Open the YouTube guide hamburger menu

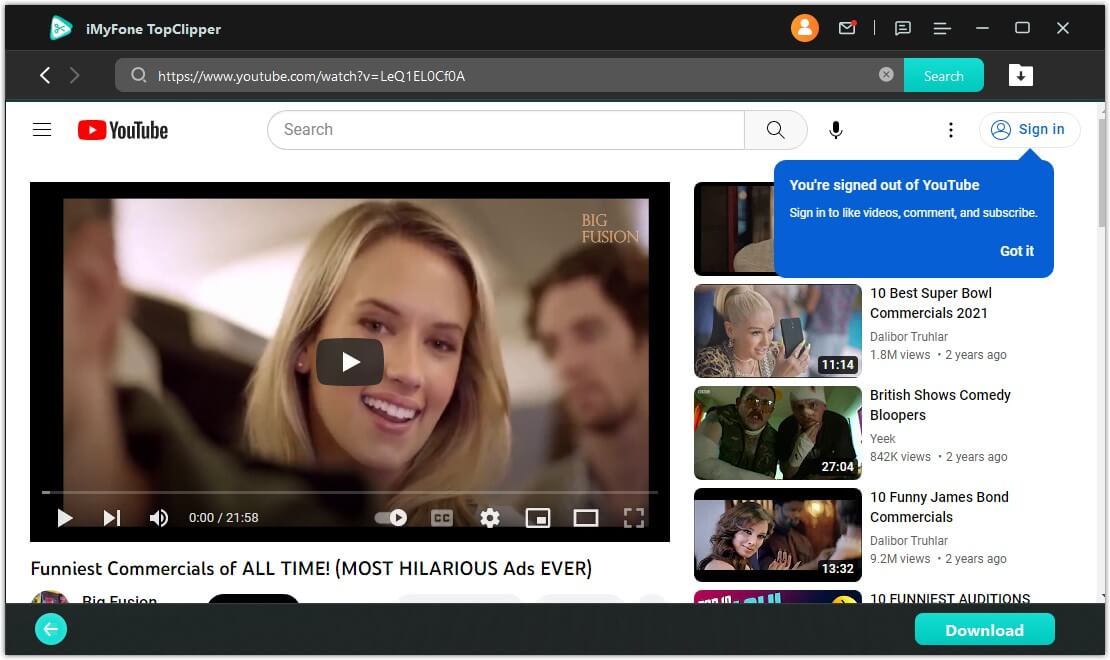point(42,130)
